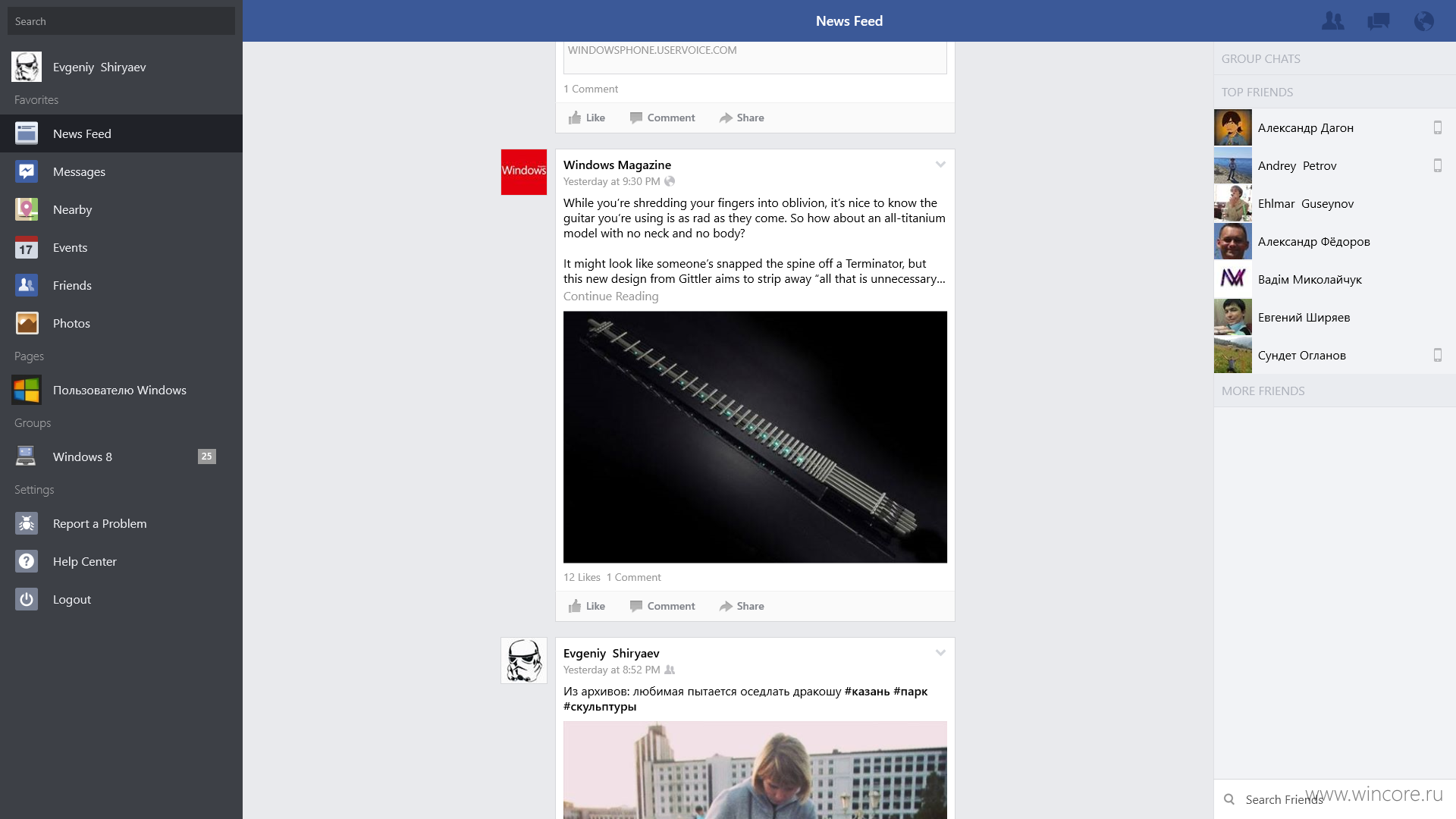
Task: Click the Nearby map pin icon
Action: [27, 209]
